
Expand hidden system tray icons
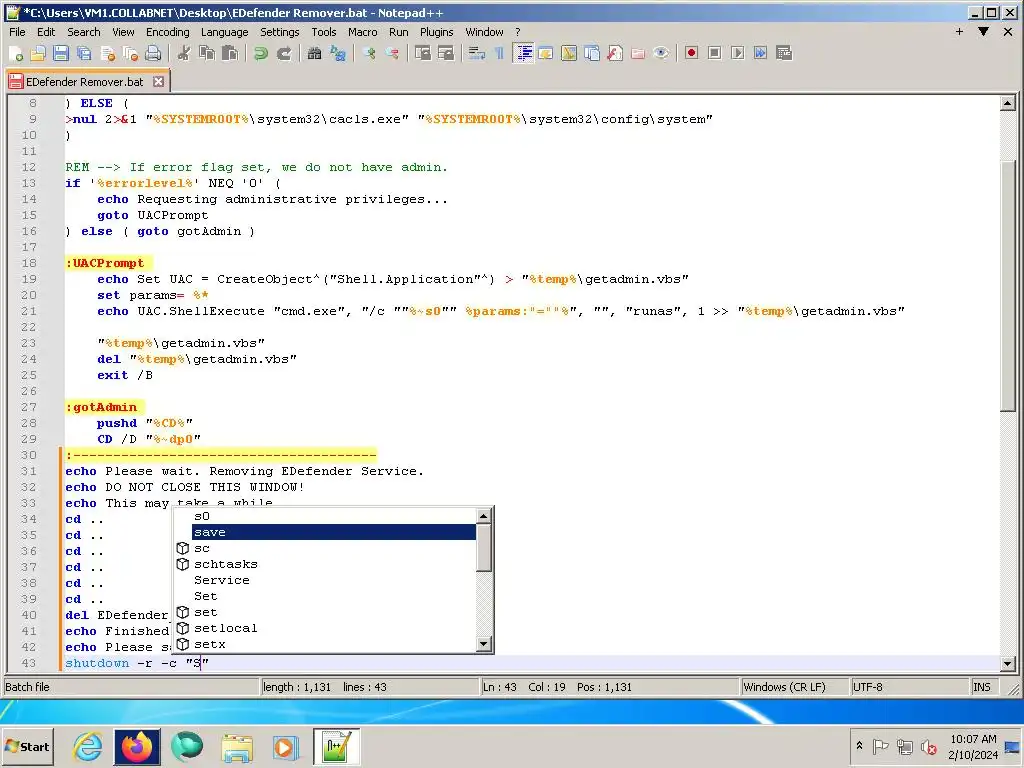(859, 746)
